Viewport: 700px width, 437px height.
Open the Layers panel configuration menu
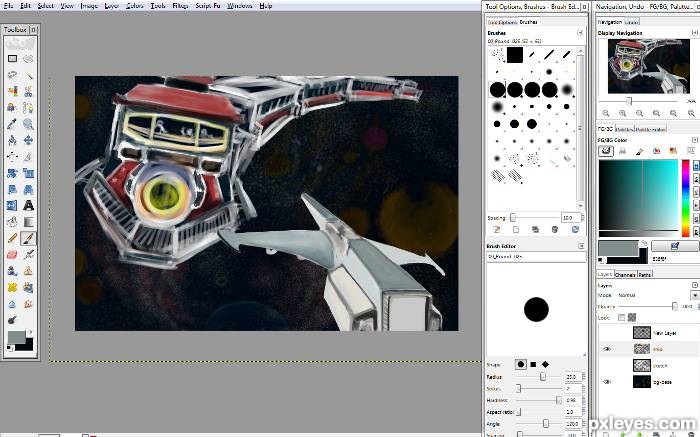pos(695,285)
